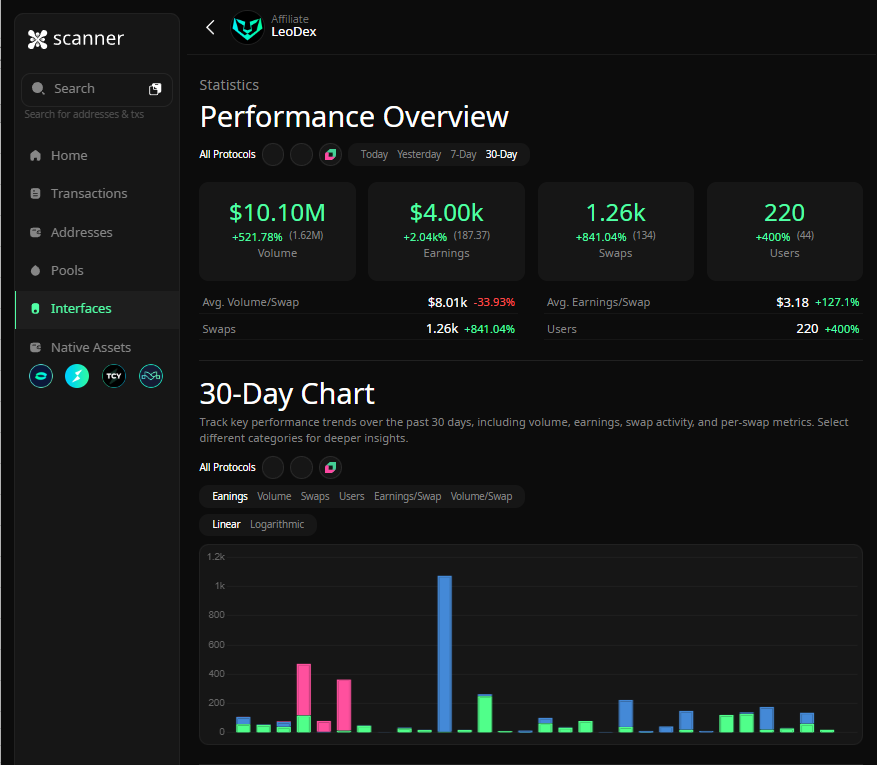The width and height of the screenshot is (877, 765).
Task: Switch the overview period to 7-Day
Action: coord(463,155)
